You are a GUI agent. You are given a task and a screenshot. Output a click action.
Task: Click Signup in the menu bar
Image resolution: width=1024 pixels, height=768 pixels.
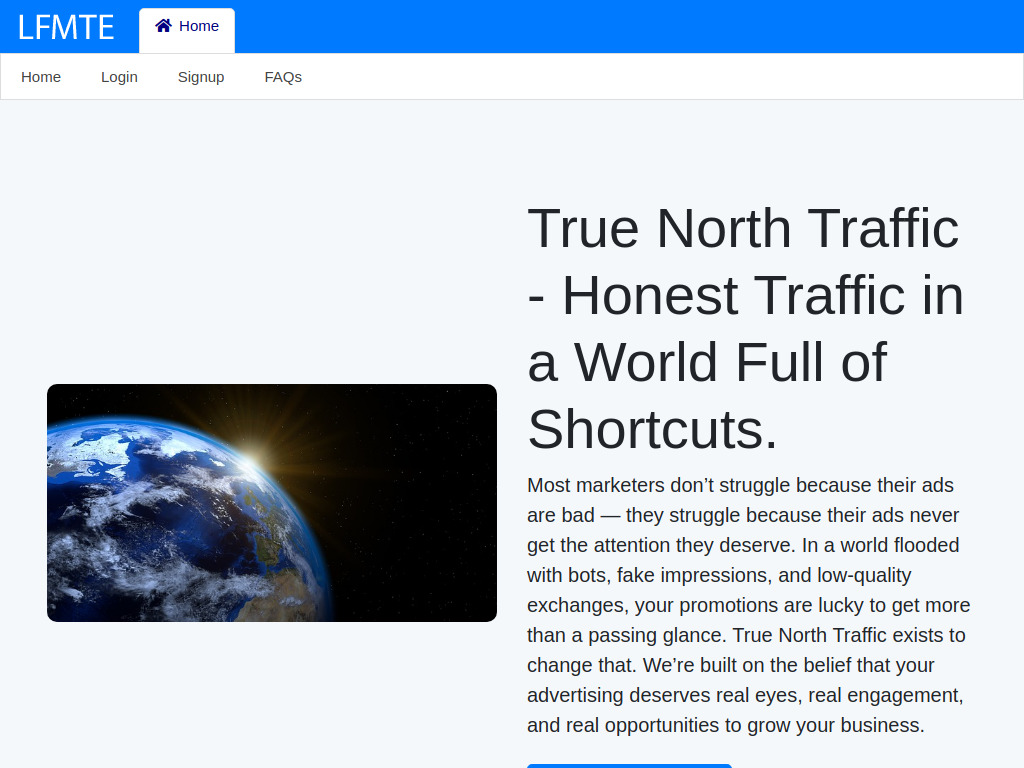pyautogui.click(x=200, y=76)
